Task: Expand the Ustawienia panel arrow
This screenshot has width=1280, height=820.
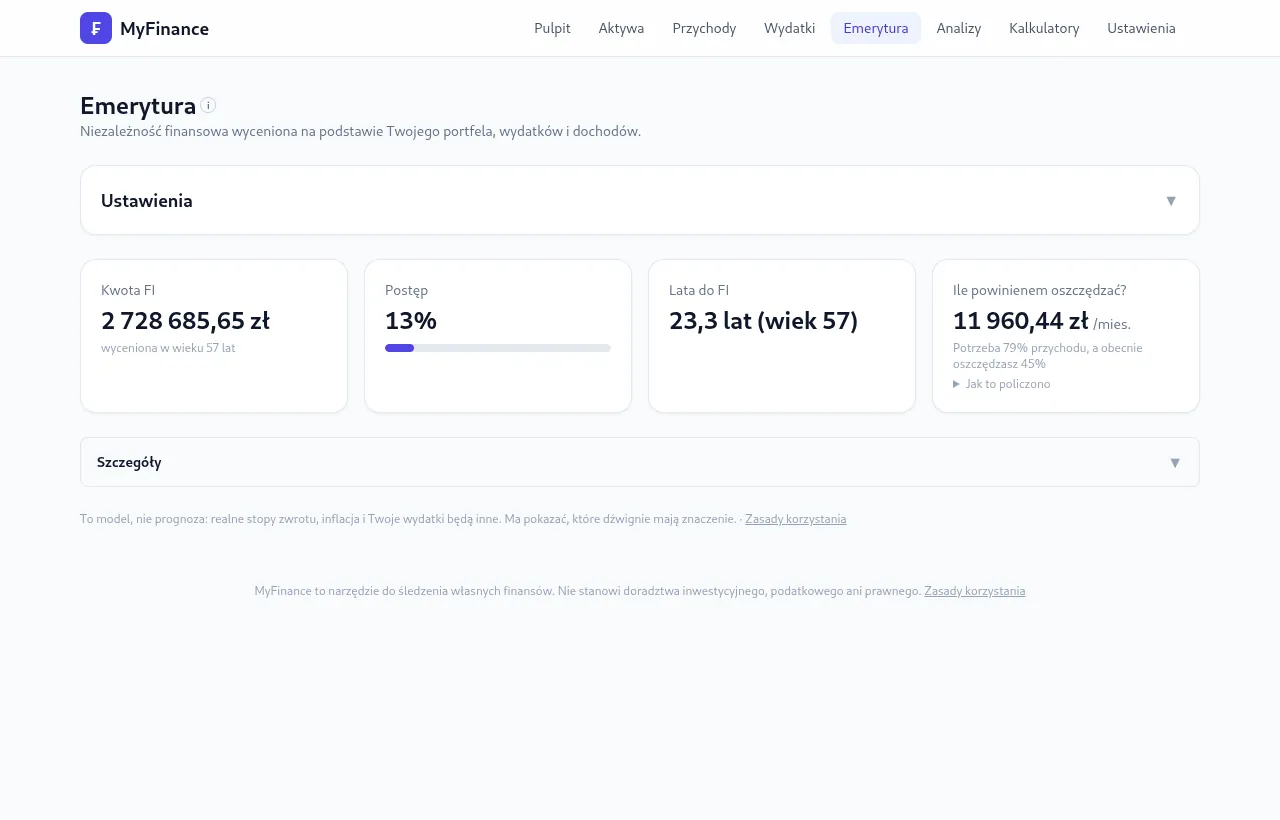Action: [x=1171, y=200]
